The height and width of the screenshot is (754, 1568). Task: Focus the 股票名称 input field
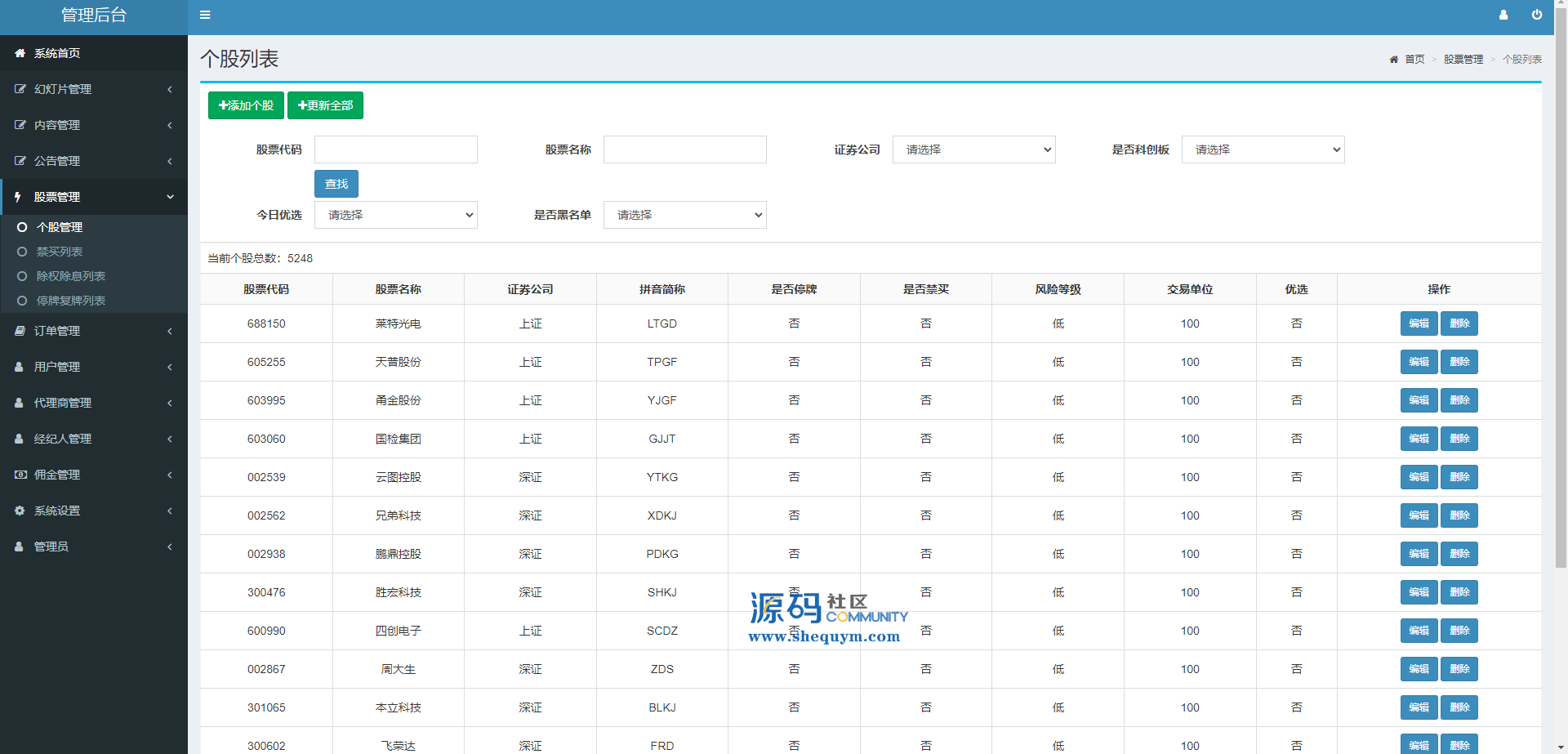[x=684, y=149]
